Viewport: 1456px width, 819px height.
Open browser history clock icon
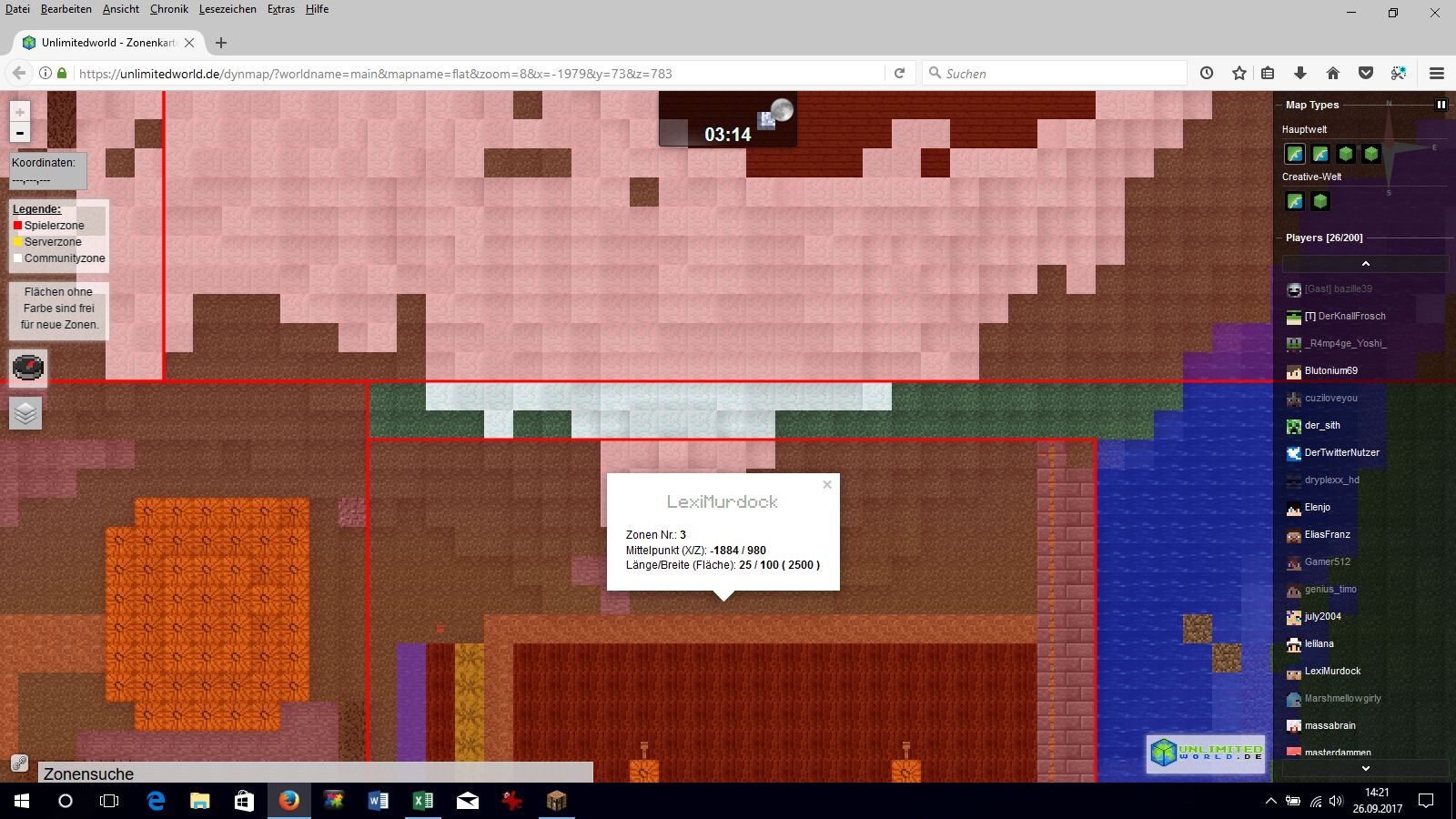pyautogui.click(x=1207, y=73)
